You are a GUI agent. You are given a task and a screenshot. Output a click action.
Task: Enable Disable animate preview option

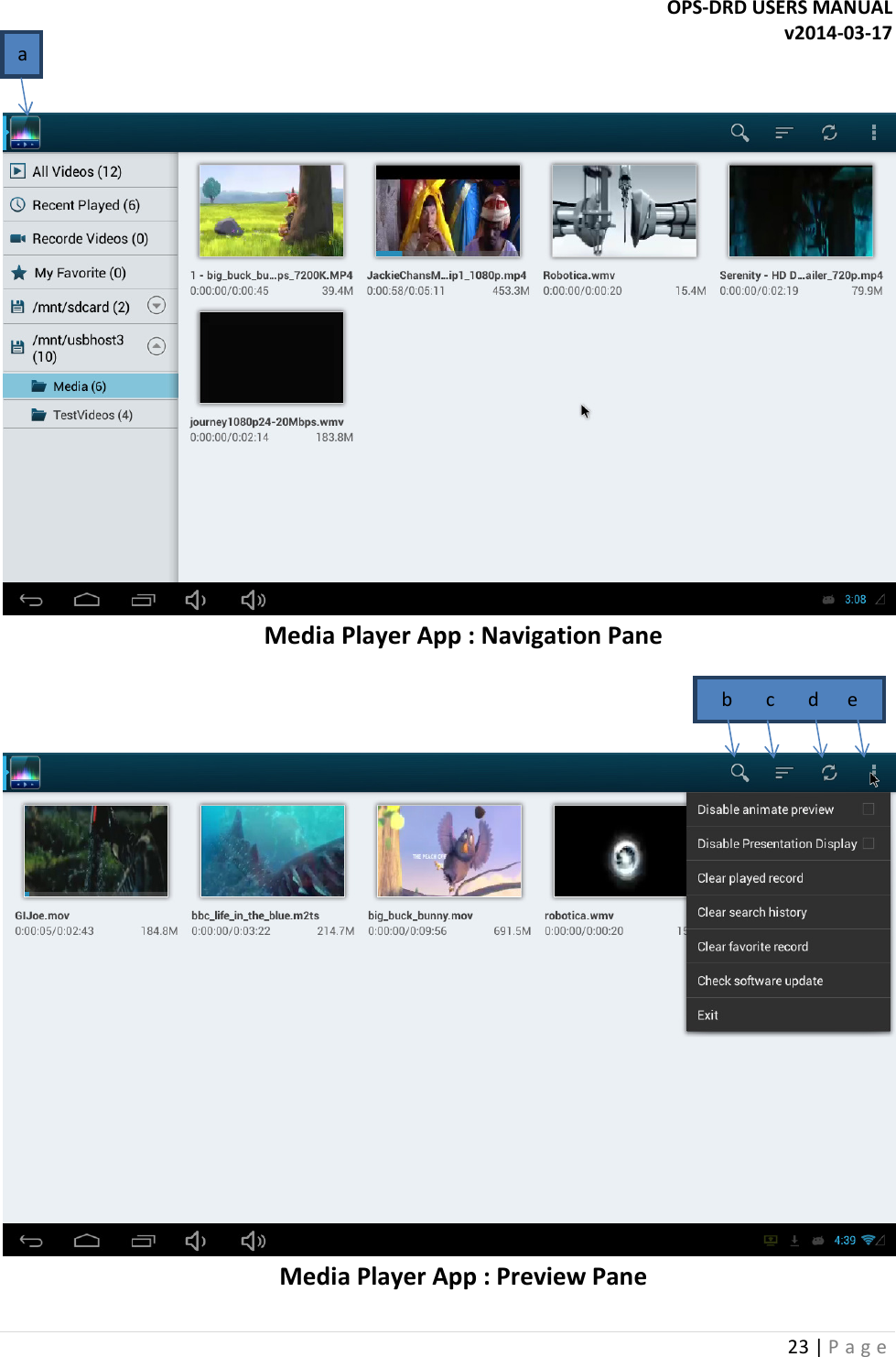868,809
